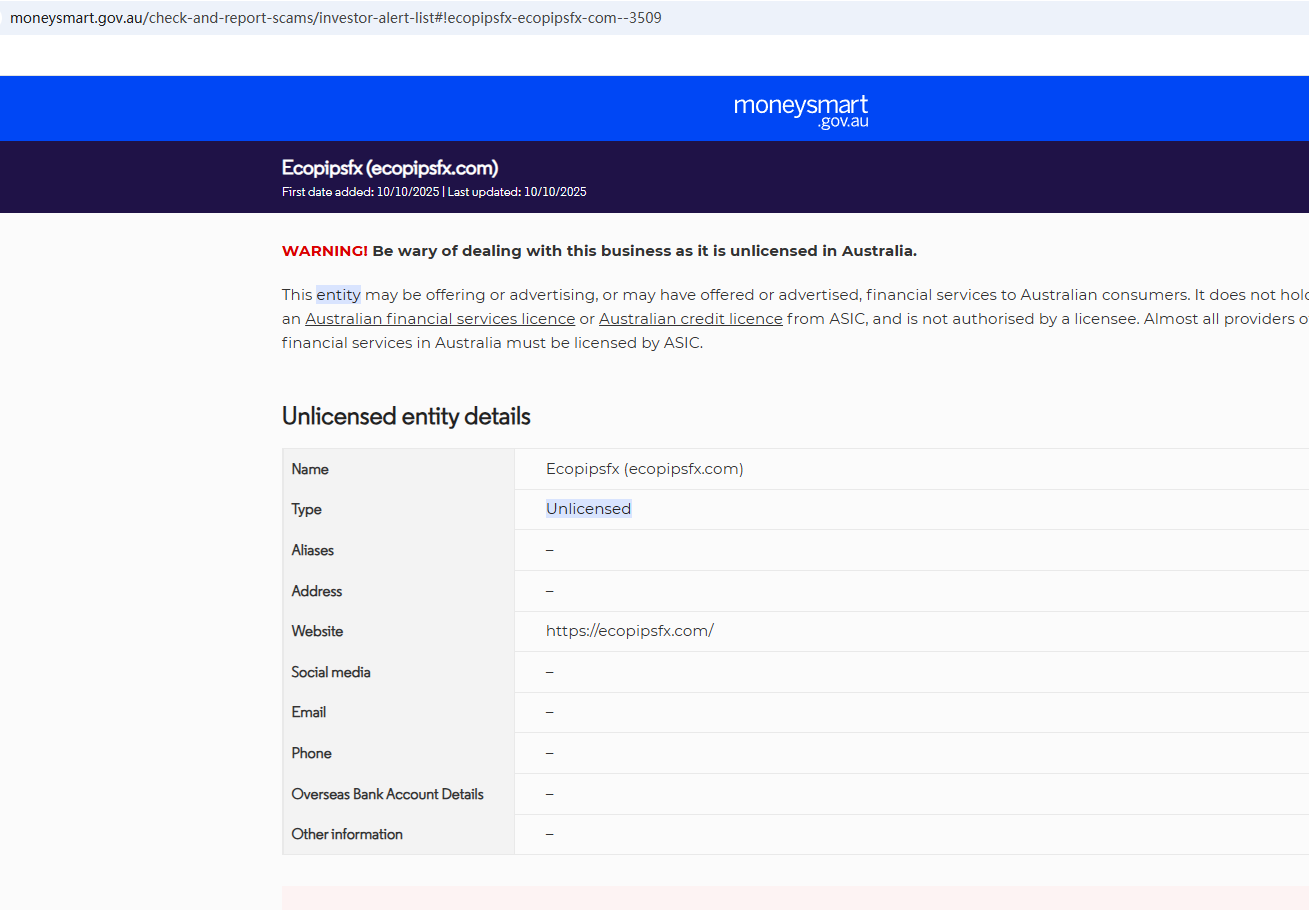The image size is (1309, 910).
Task: Click the highlighted "Unlicensed" type value
Action: coord(588,509)
